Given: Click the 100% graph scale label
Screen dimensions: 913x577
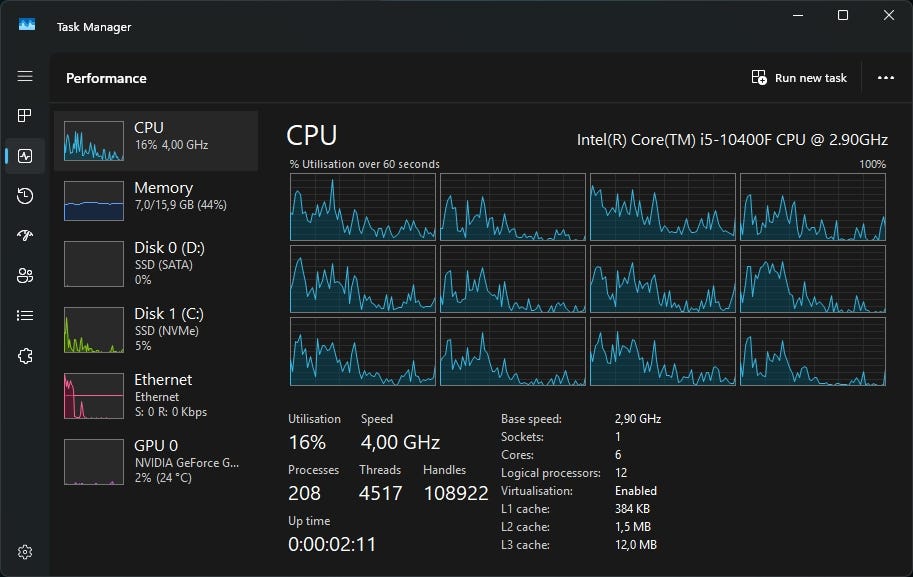Looking at the screenshot, I should (x=872, y=164).
